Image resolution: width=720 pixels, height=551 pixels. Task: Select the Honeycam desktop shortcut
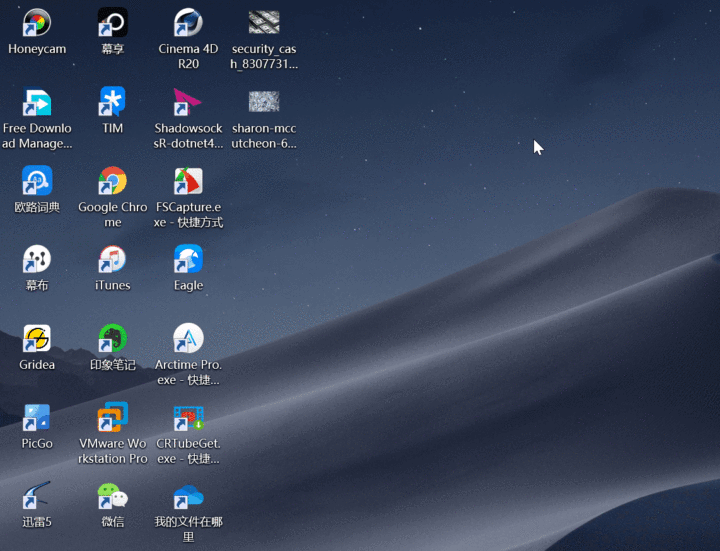click(x=37, y=22)
